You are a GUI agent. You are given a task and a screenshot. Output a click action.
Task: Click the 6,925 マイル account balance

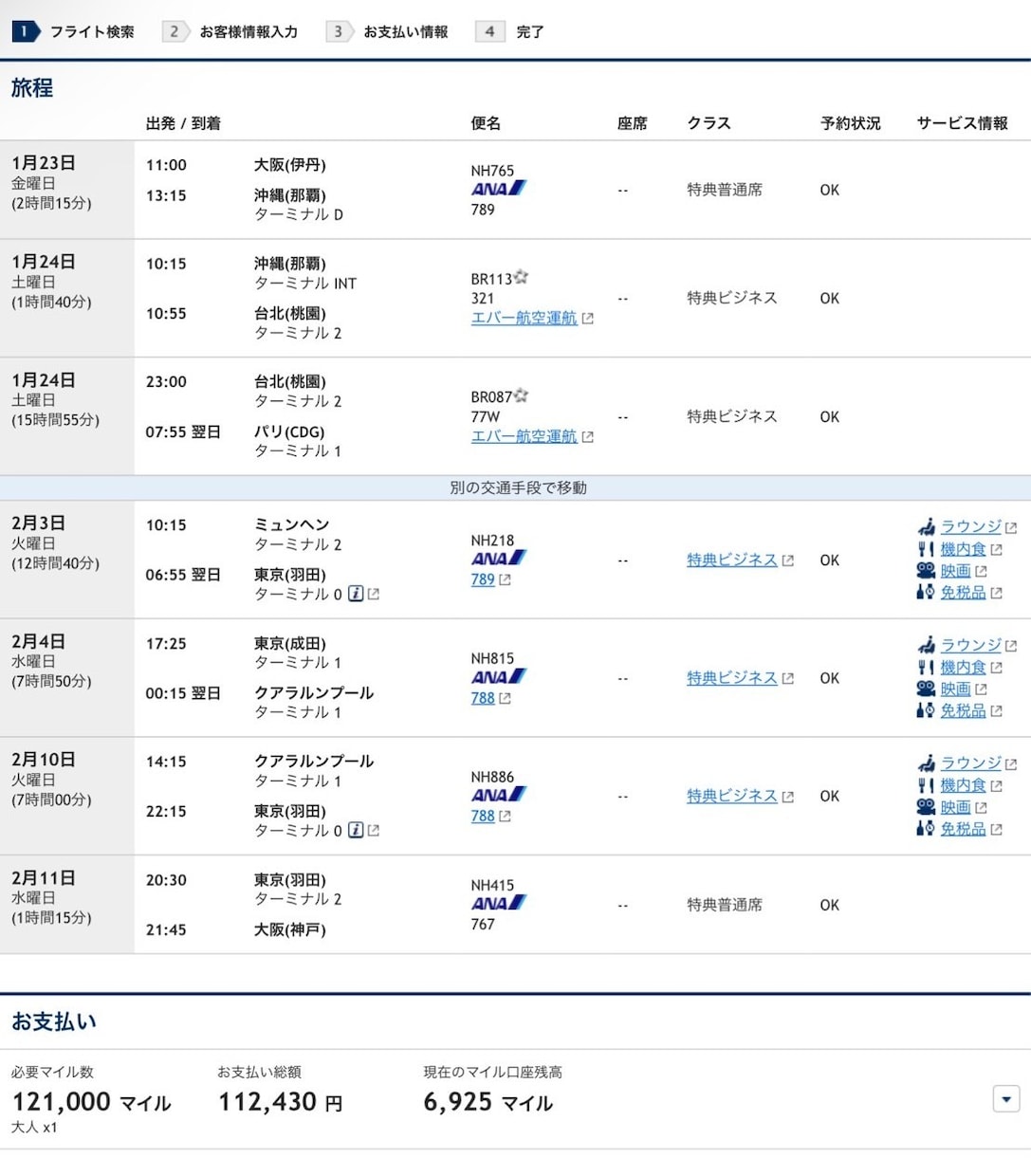pyautogui.click(x=488, y=1102)
